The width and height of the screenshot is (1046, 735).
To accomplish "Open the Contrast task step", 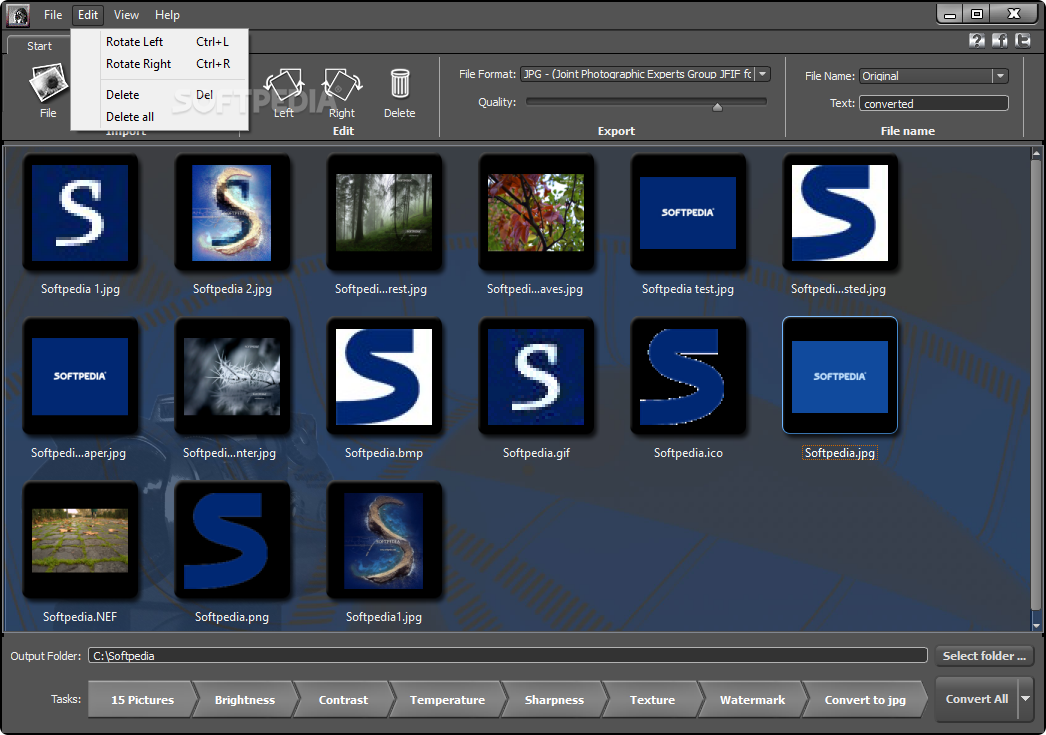I will click(343, 700).
